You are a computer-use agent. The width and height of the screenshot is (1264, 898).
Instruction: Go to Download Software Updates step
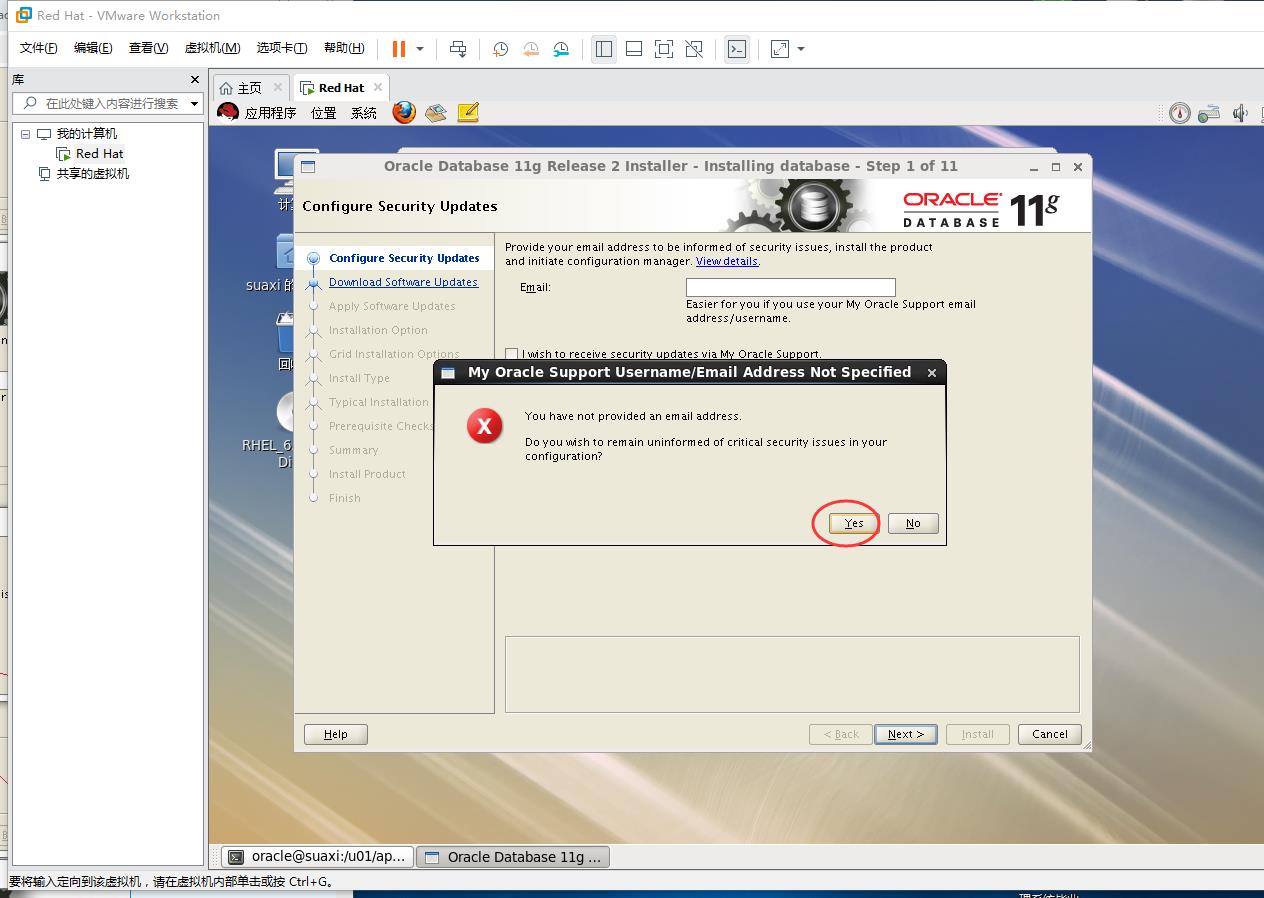pos(403,282)
